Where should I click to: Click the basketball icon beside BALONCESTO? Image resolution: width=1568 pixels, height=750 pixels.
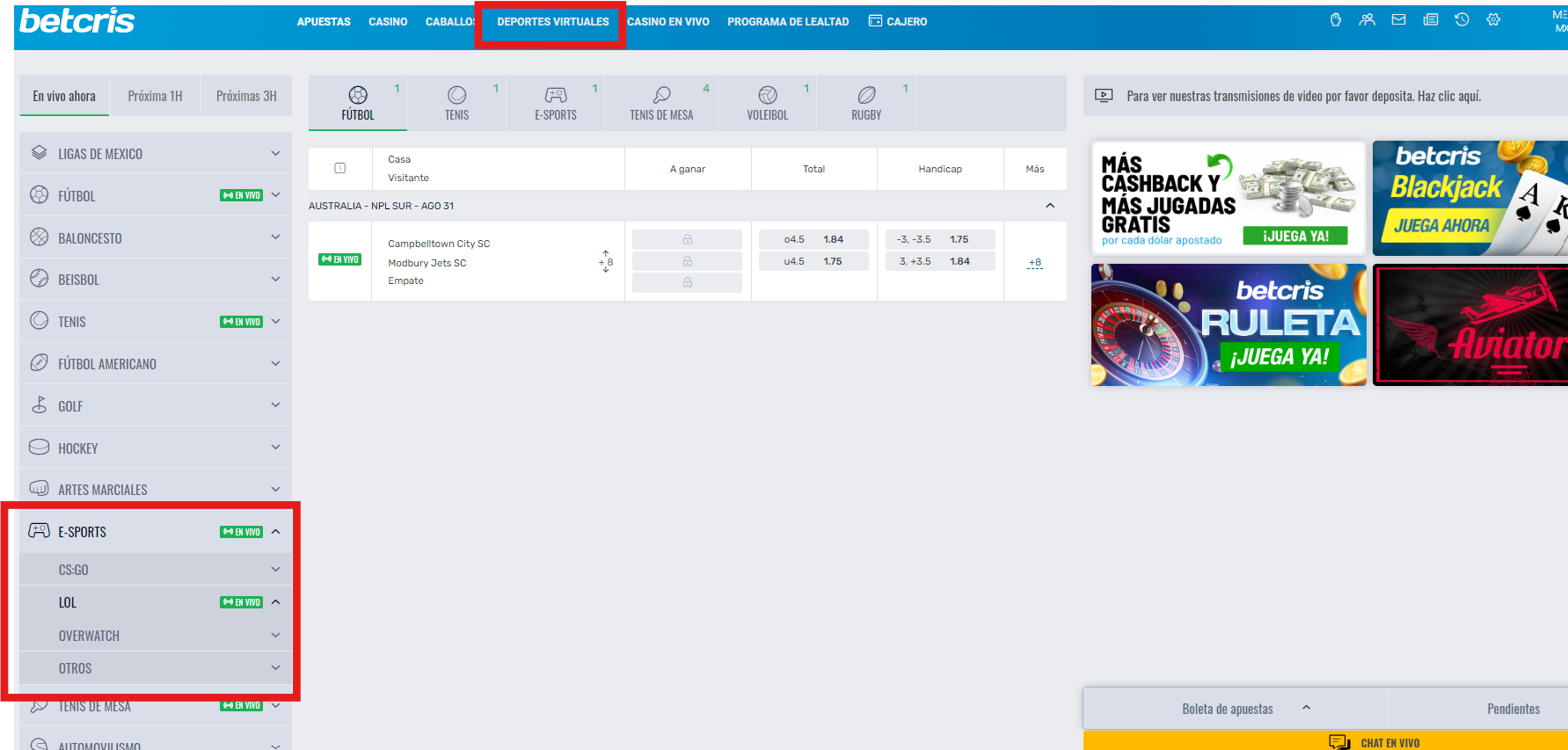[x=39, y=237]
